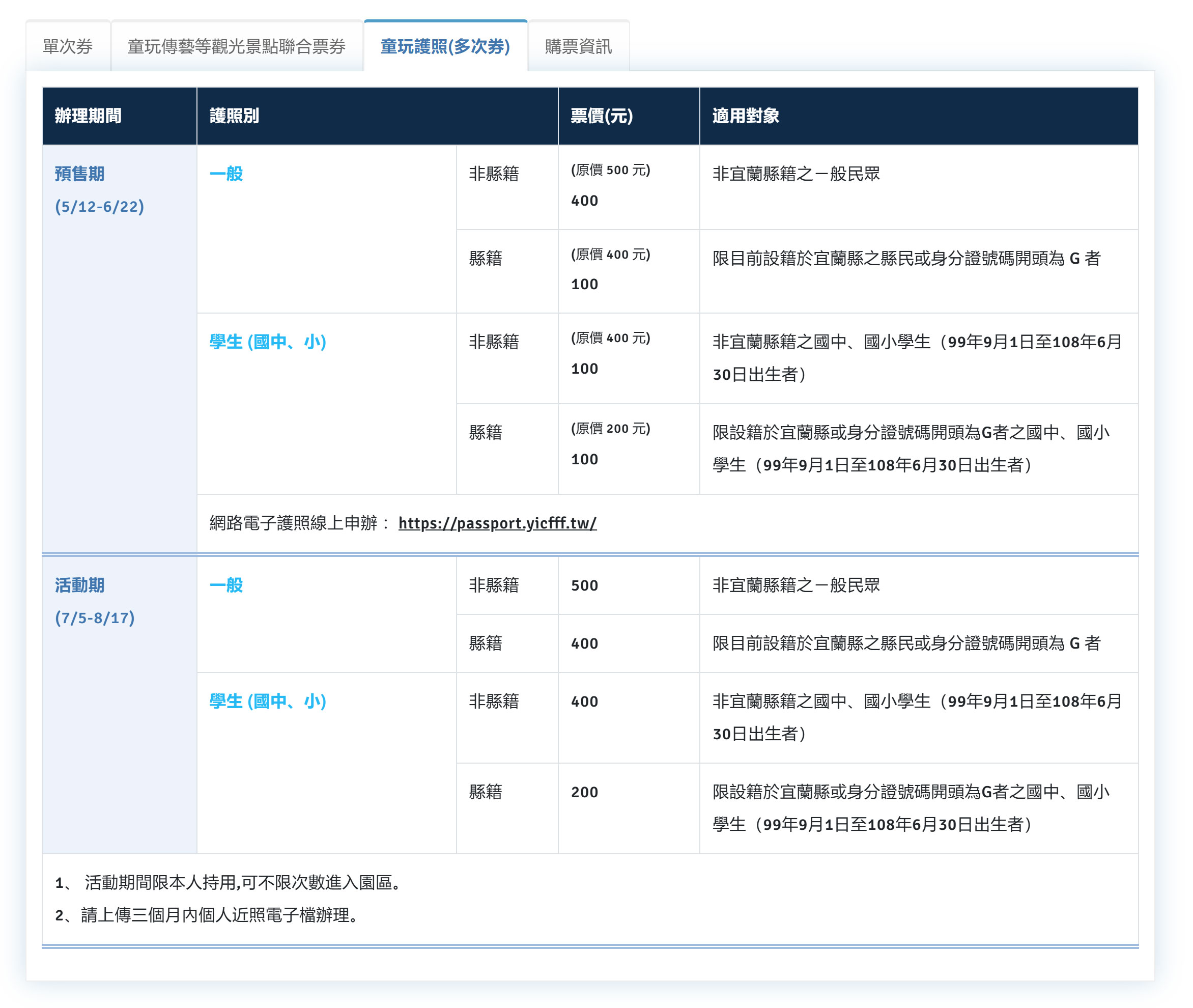The height and width of the screenshot is (1008, 1193).
Task: Click 一般 passport type in 預售期 section
Action: click(x=226, y=174)
